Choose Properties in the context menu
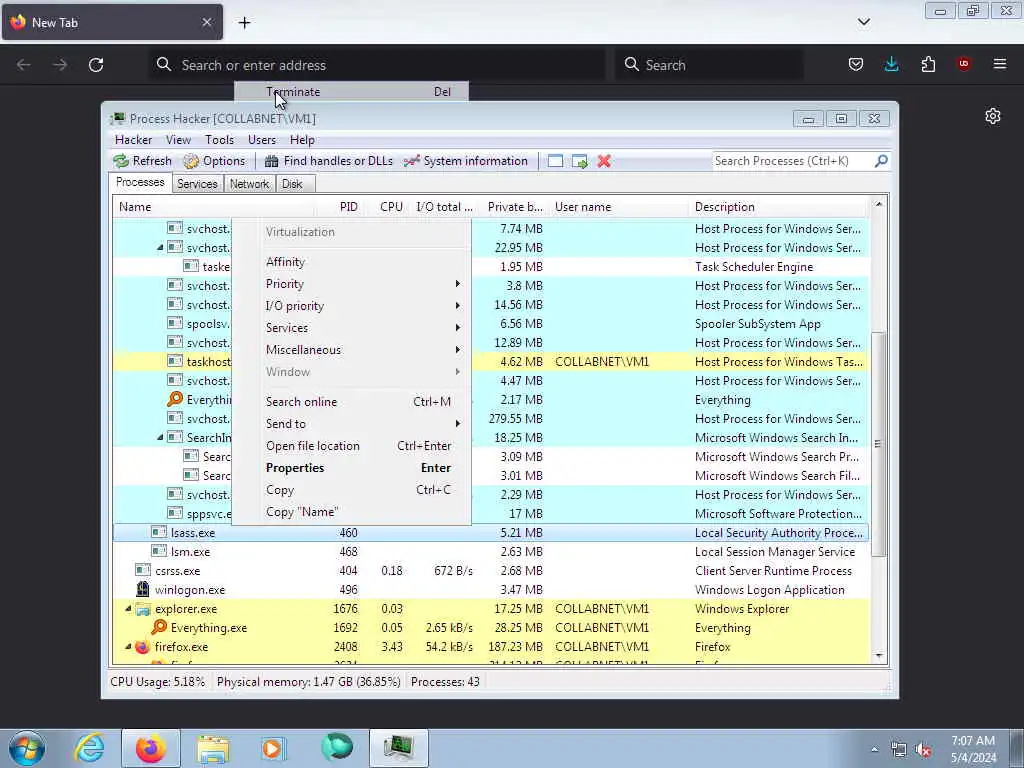1024x768 pixels. pos(351,468)
